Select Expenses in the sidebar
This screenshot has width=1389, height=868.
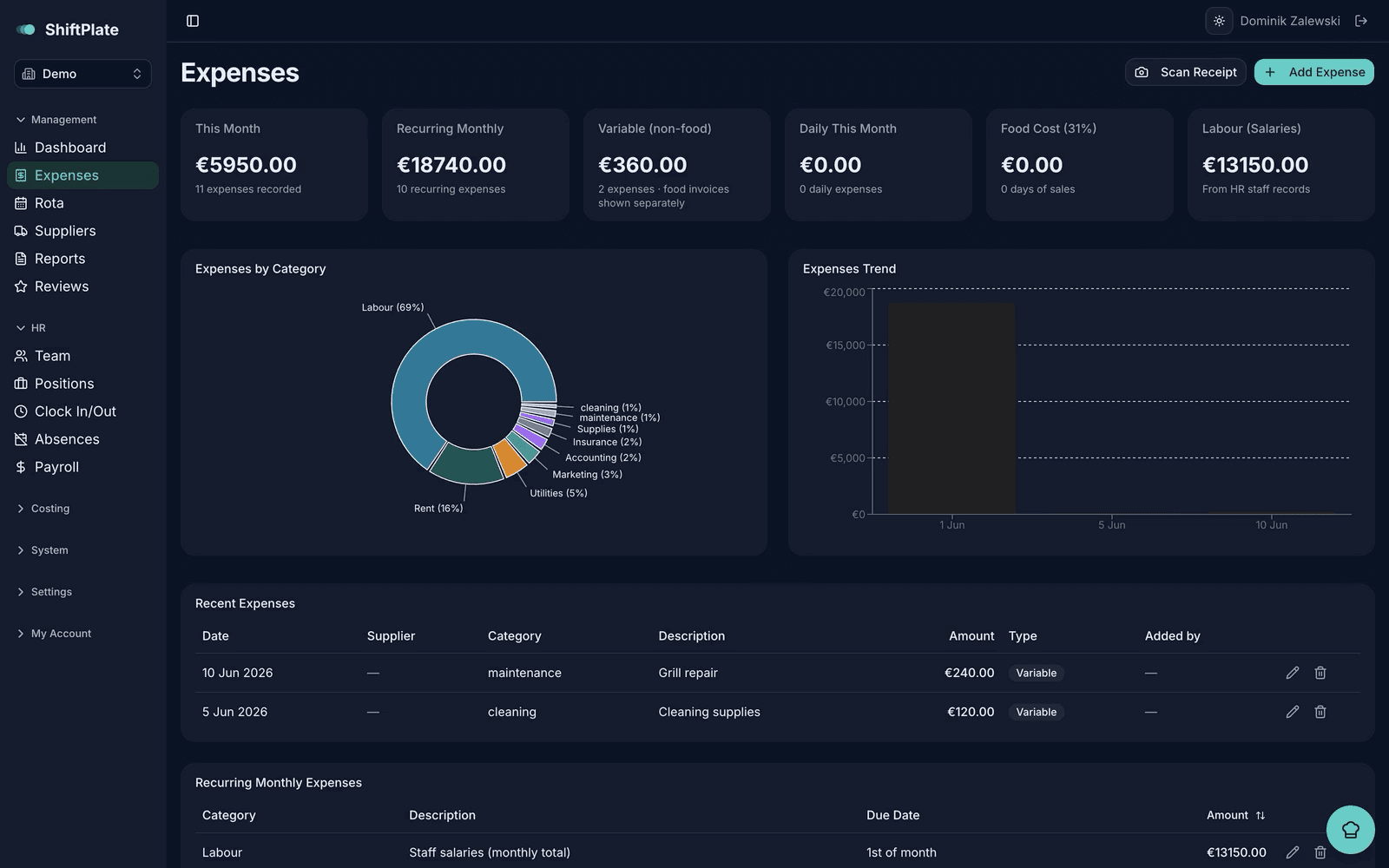tap(82, 175)
